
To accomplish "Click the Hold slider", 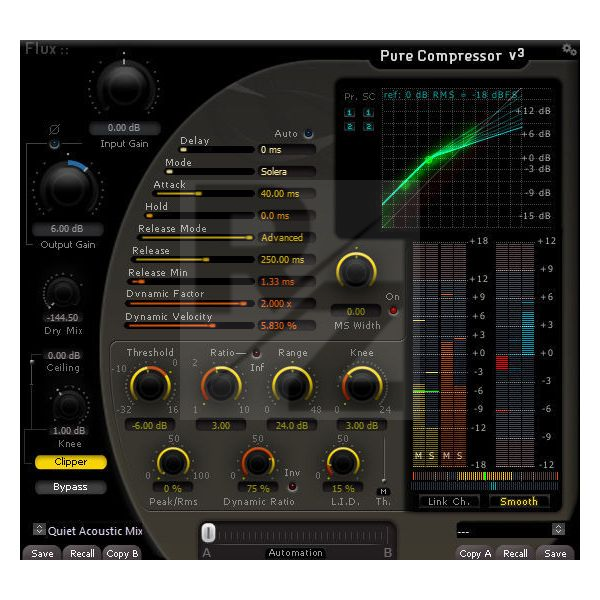I will click(200, 216).
